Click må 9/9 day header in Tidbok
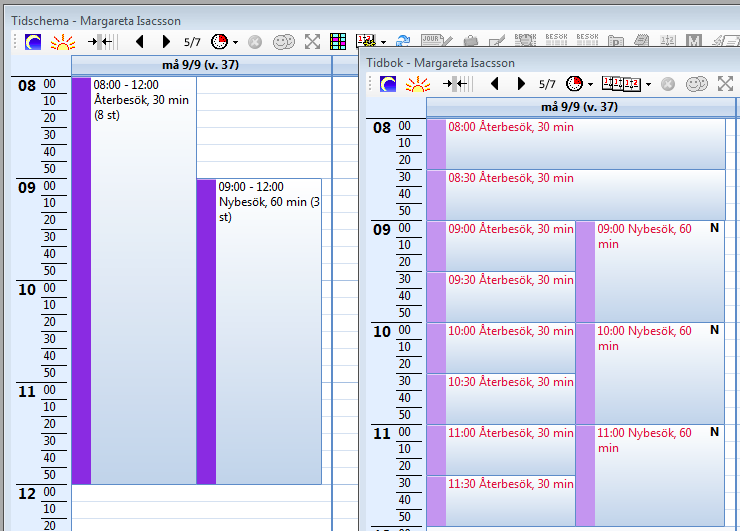Image resolution: width=740 pixels, height=531 pixels. coord(580,107)
